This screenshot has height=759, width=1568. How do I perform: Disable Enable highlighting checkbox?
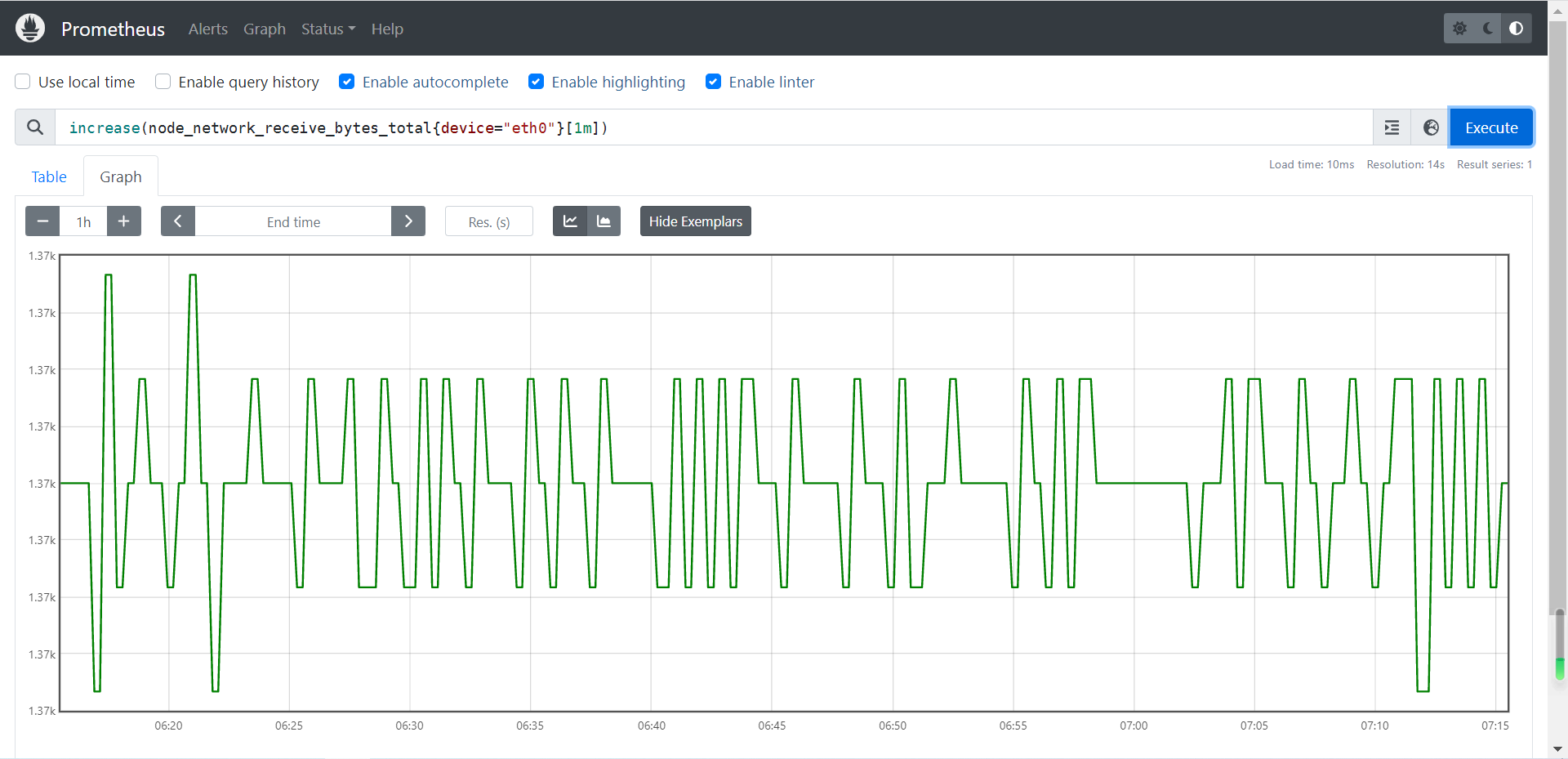(537, 82)
